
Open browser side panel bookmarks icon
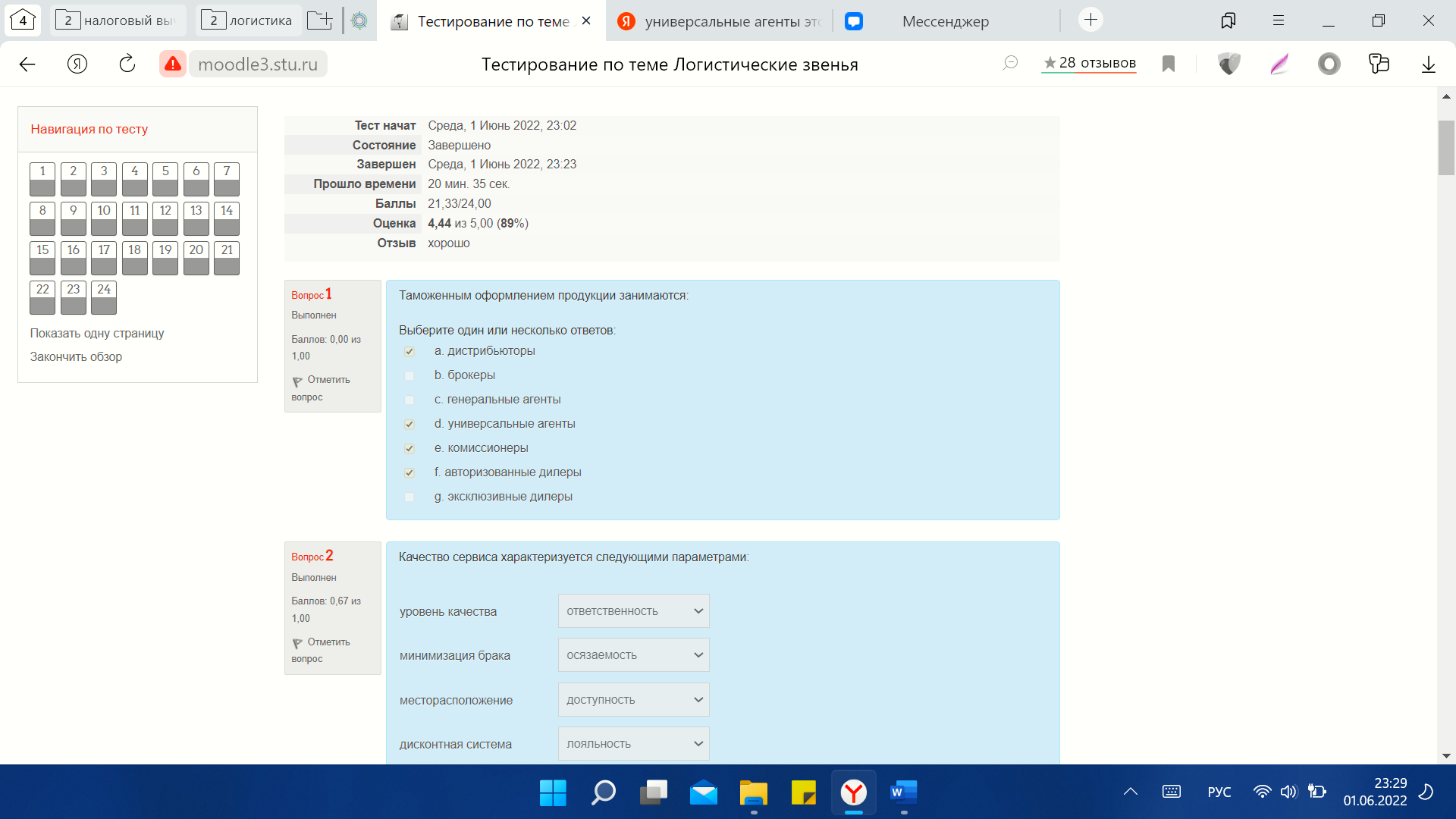click(1228, 20)
